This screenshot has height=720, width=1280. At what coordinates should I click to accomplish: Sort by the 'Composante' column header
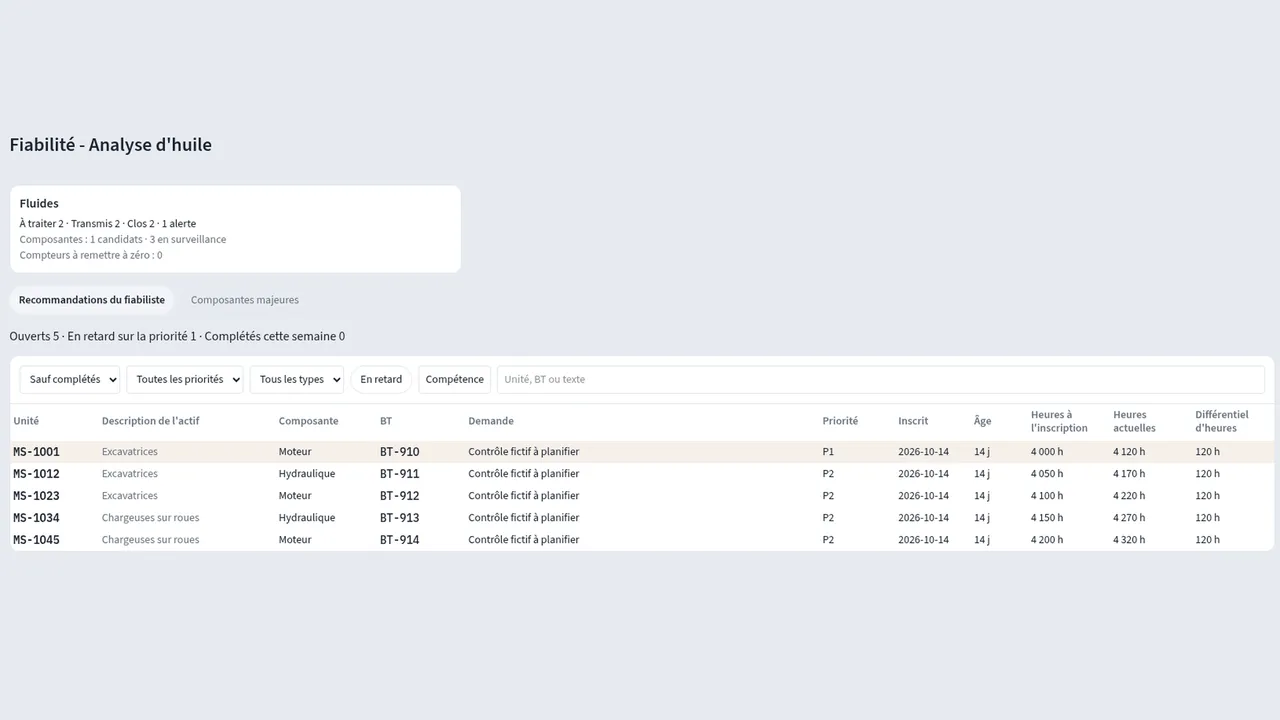308,421
